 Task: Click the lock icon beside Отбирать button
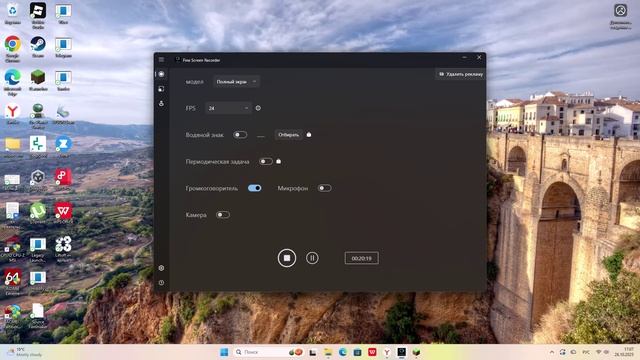[309, 134]
